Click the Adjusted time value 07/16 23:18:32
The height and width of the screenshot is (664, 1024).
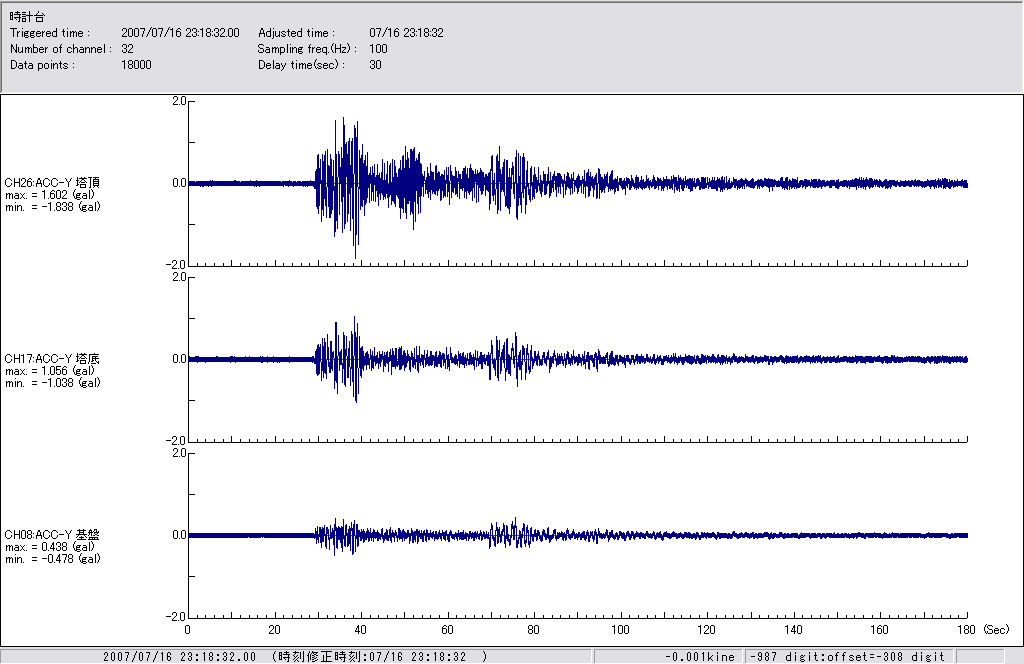[x=406, y=33]
